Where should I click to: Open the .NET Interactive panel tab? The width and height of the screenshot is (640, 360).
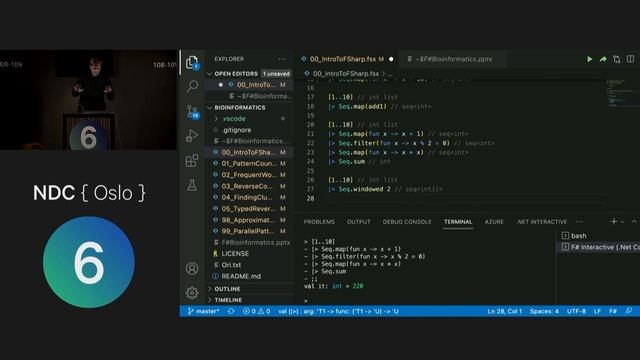(x=542, y=222)
